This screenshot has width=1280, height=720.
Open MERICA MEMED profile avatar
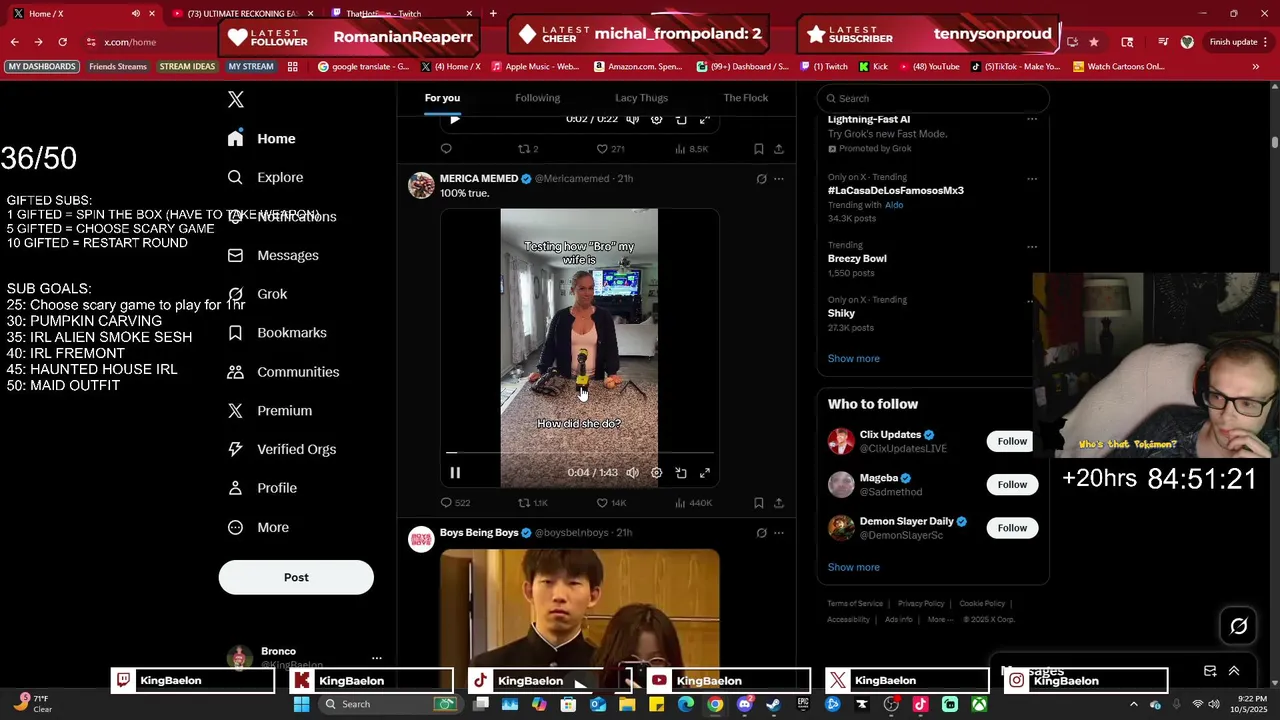click(x=421, y=185)
